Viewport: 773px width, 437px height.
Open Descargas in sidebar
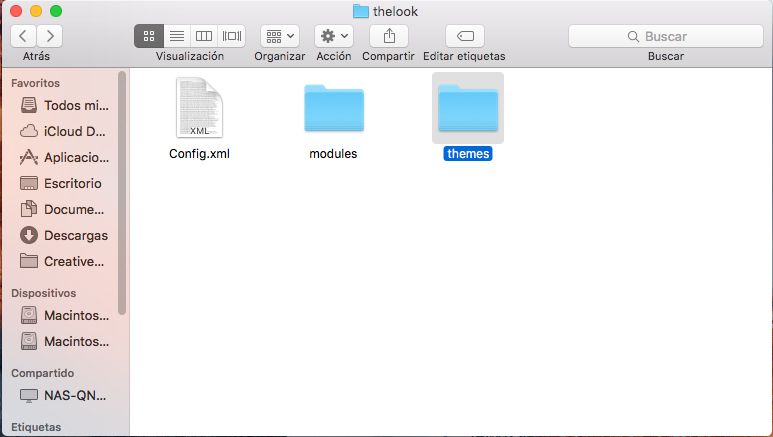(65, 235)
